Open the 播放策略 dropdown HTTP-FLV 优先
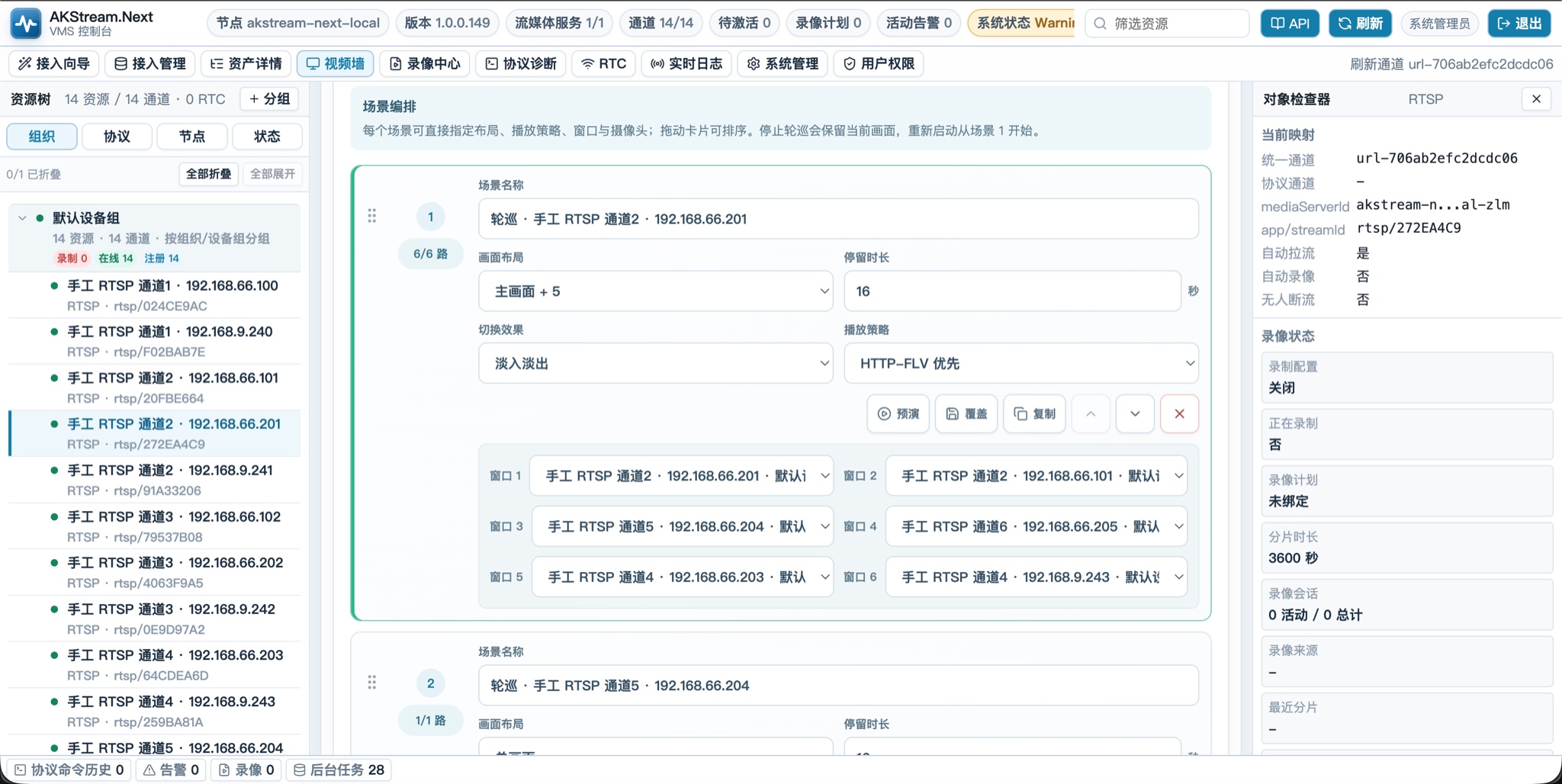 click(1021, 364)
